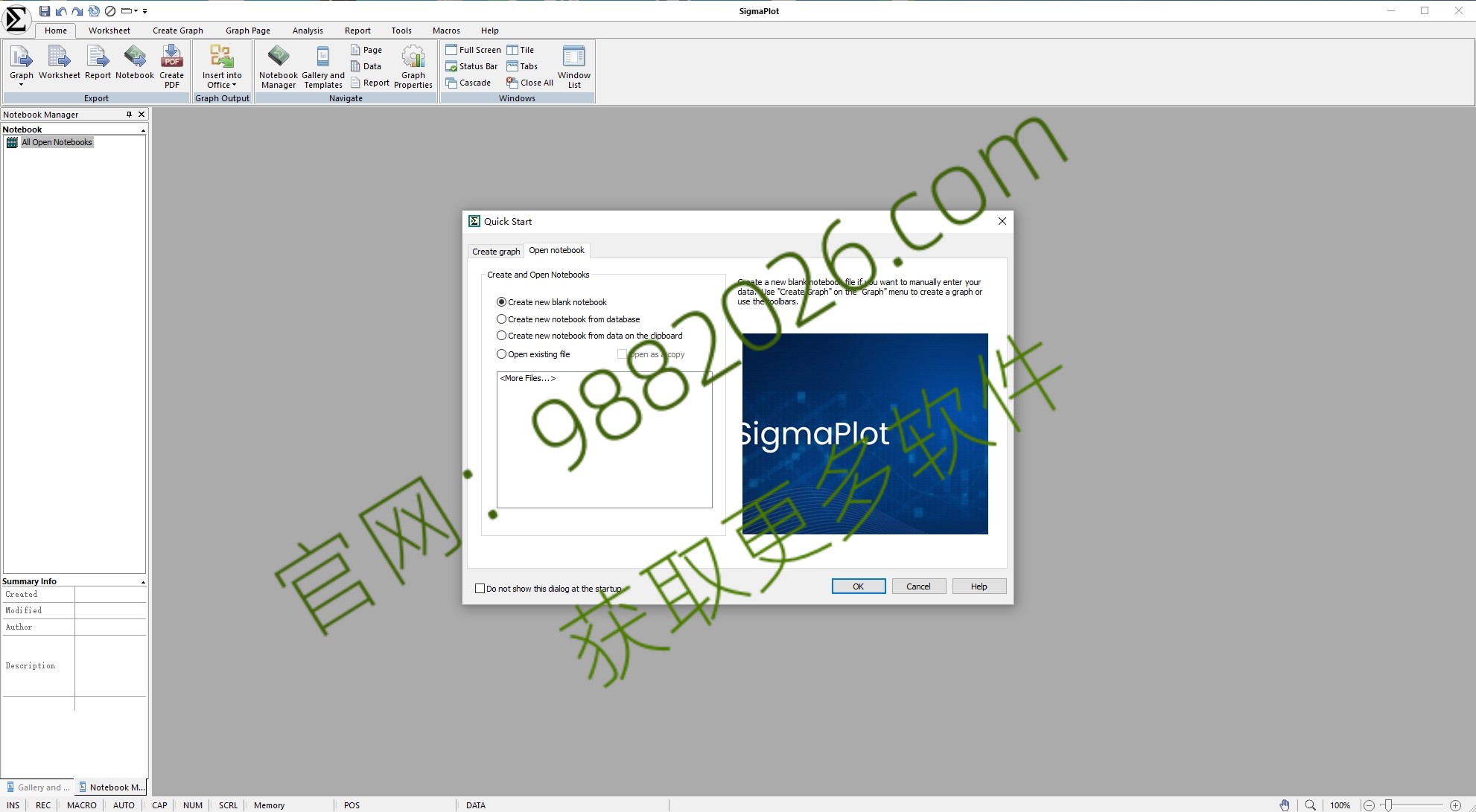Switch to the Notebook Manager bottom tab

tap(112, 787)
